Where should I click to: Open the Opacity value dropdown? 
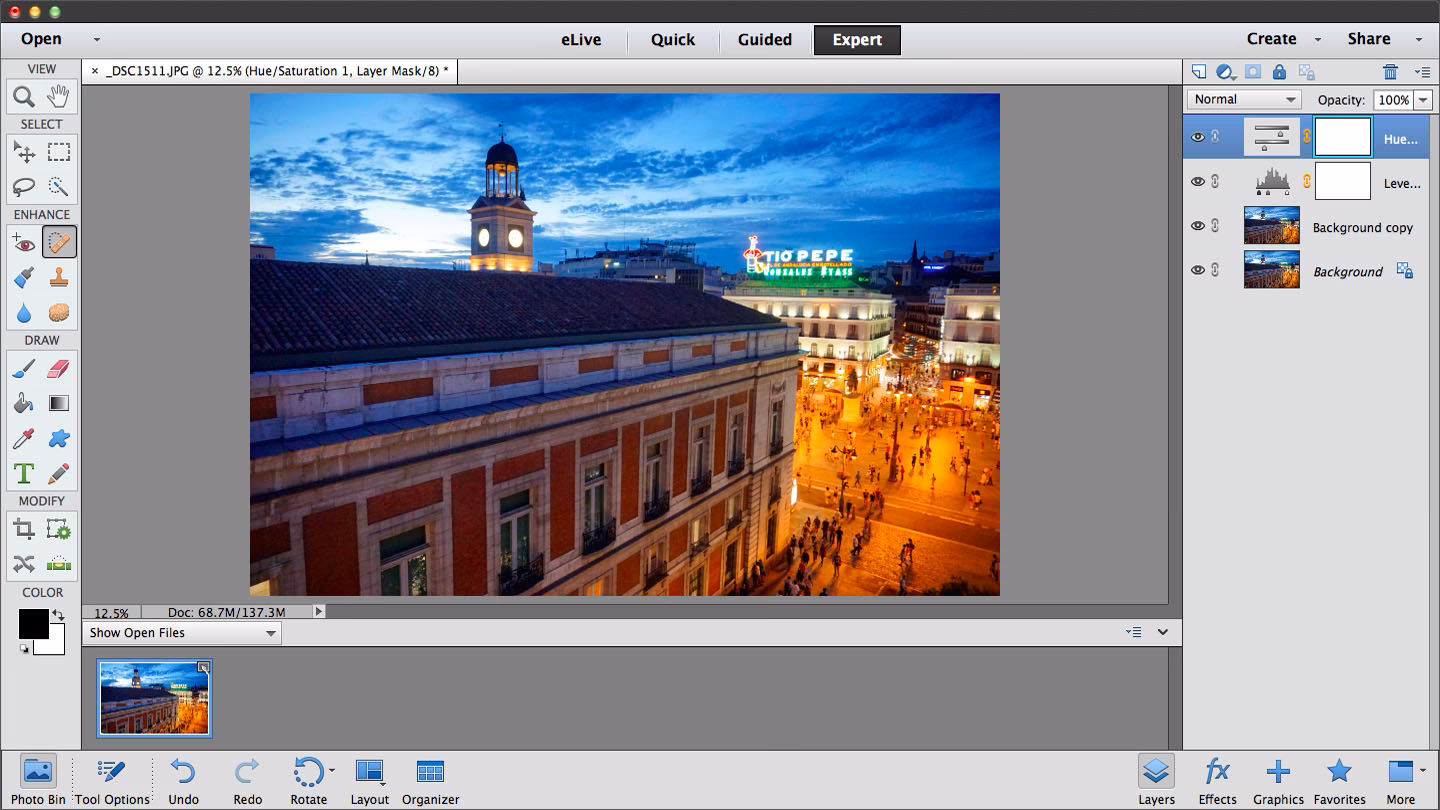click(1425, 99)
